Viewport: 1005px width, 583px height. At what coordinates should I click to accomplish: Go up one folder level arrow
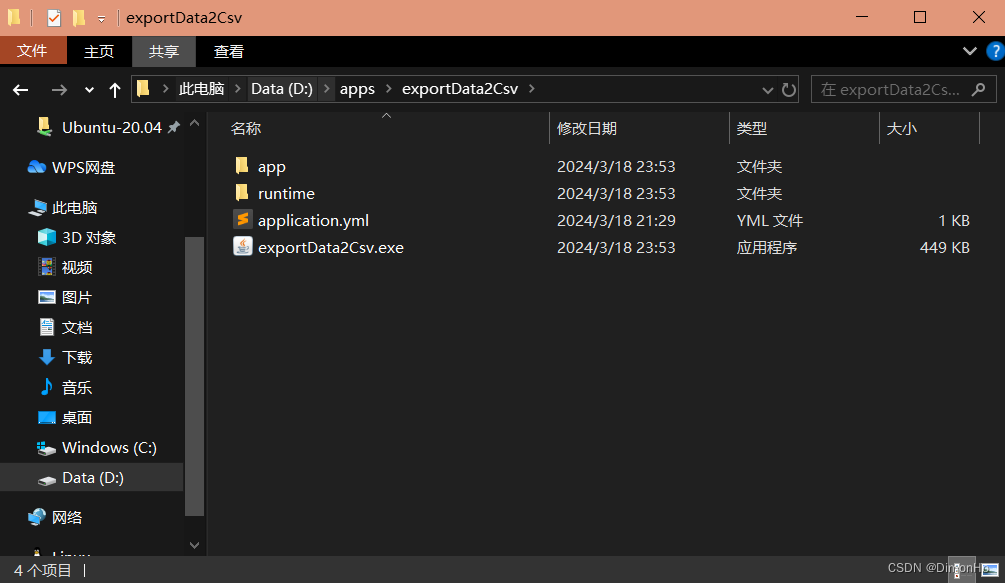[x=115, y=90]
